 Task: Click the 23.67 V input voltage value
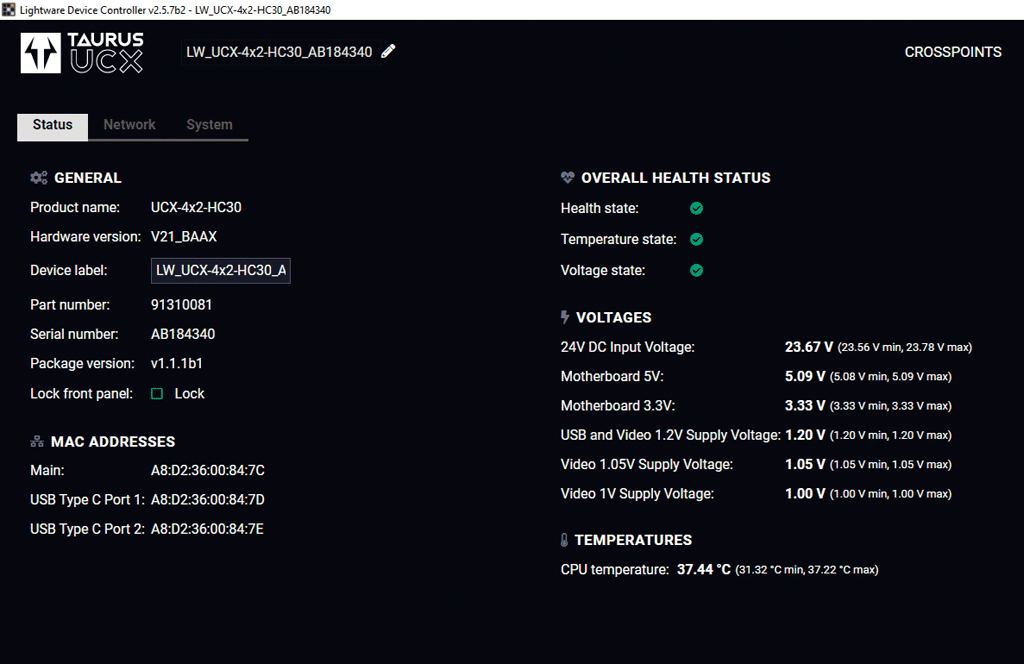pos(808,347)
